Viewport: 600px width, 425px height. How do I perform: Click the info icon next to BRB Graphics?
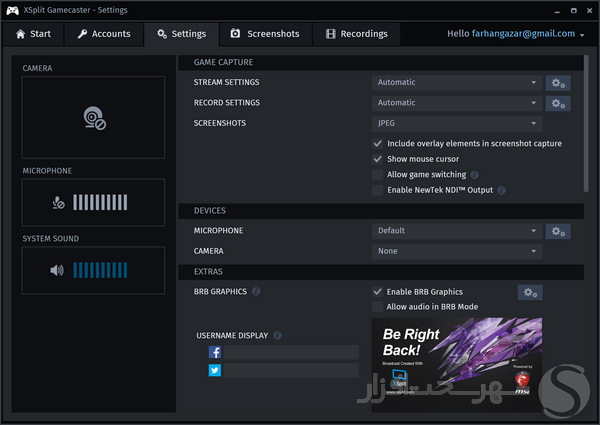[257, 292]
